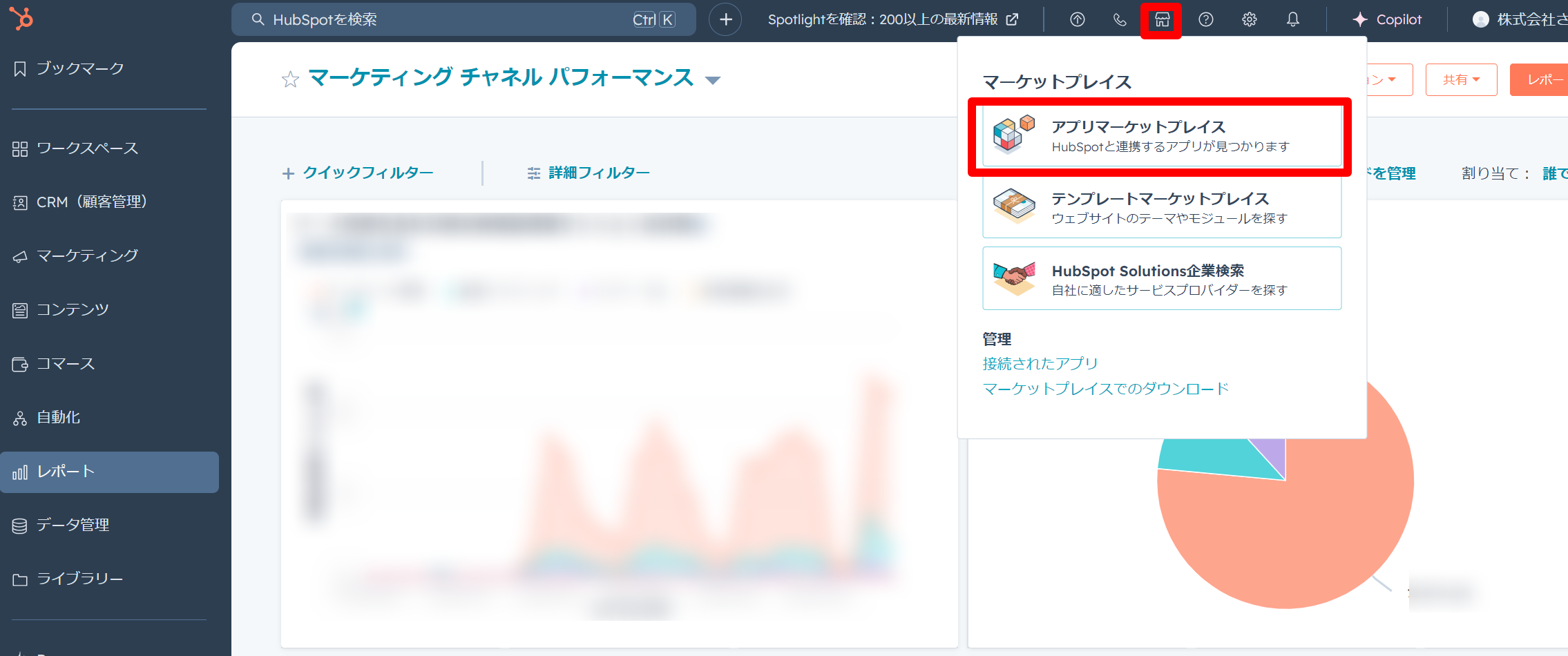This screenshot has width=1568, height=656.
Task: Click the account avatar icon
Action: click(1481, 19)
